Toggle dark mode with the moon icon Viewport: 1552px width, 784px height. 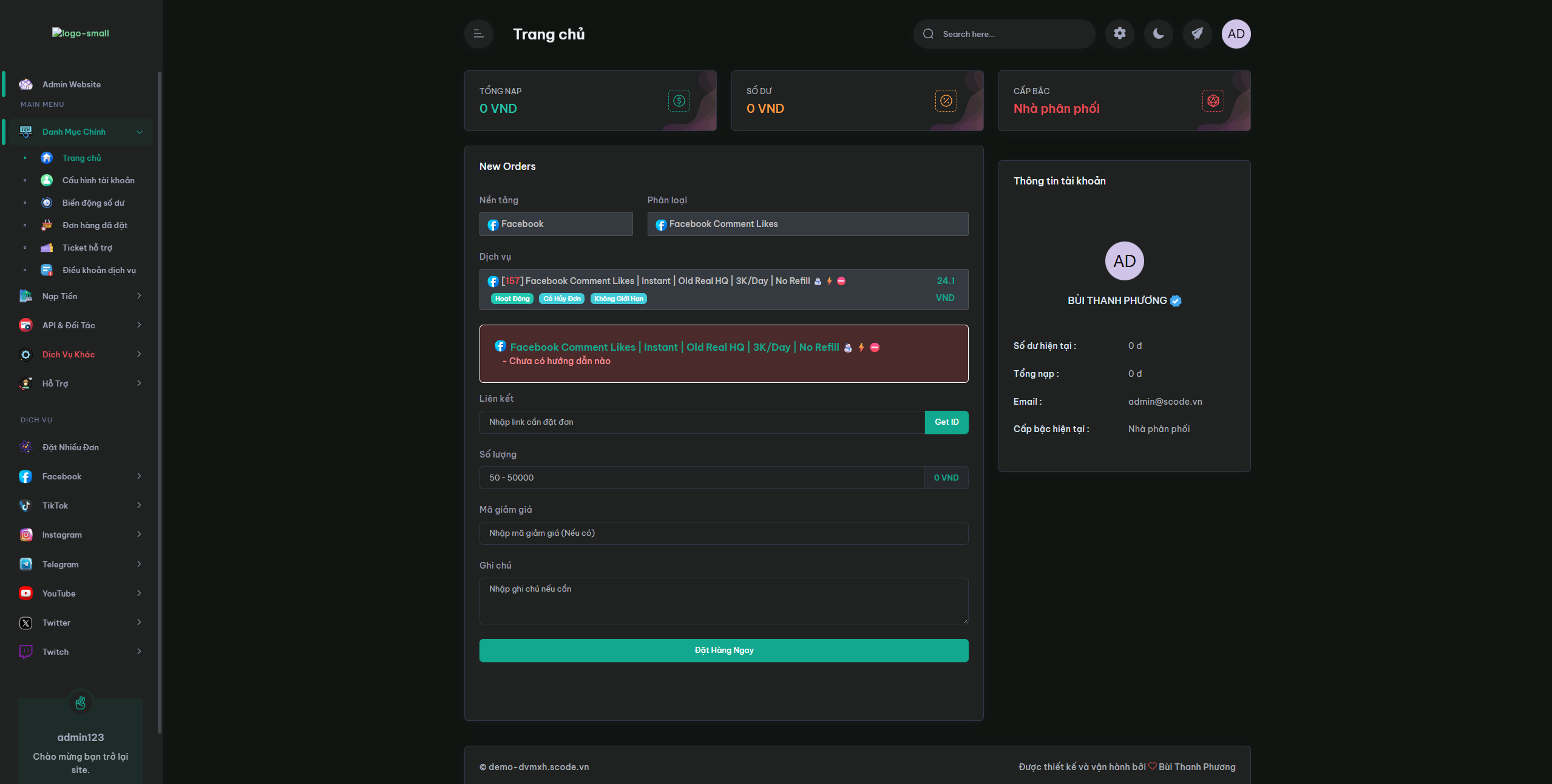coord(1158,33)
